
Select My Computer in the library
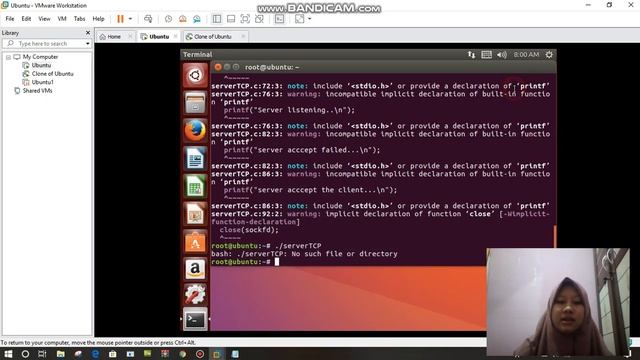click(40, 57)
